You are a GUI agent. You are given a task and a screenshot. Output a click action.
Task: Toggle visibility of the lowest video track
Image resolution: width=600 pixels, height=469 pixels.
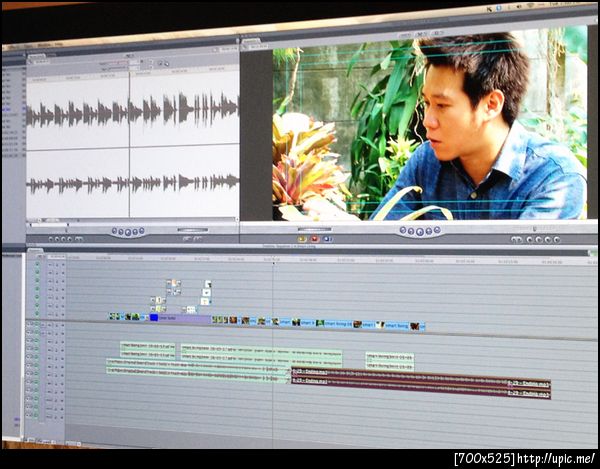pyautogui.click(x=37, y=314)
